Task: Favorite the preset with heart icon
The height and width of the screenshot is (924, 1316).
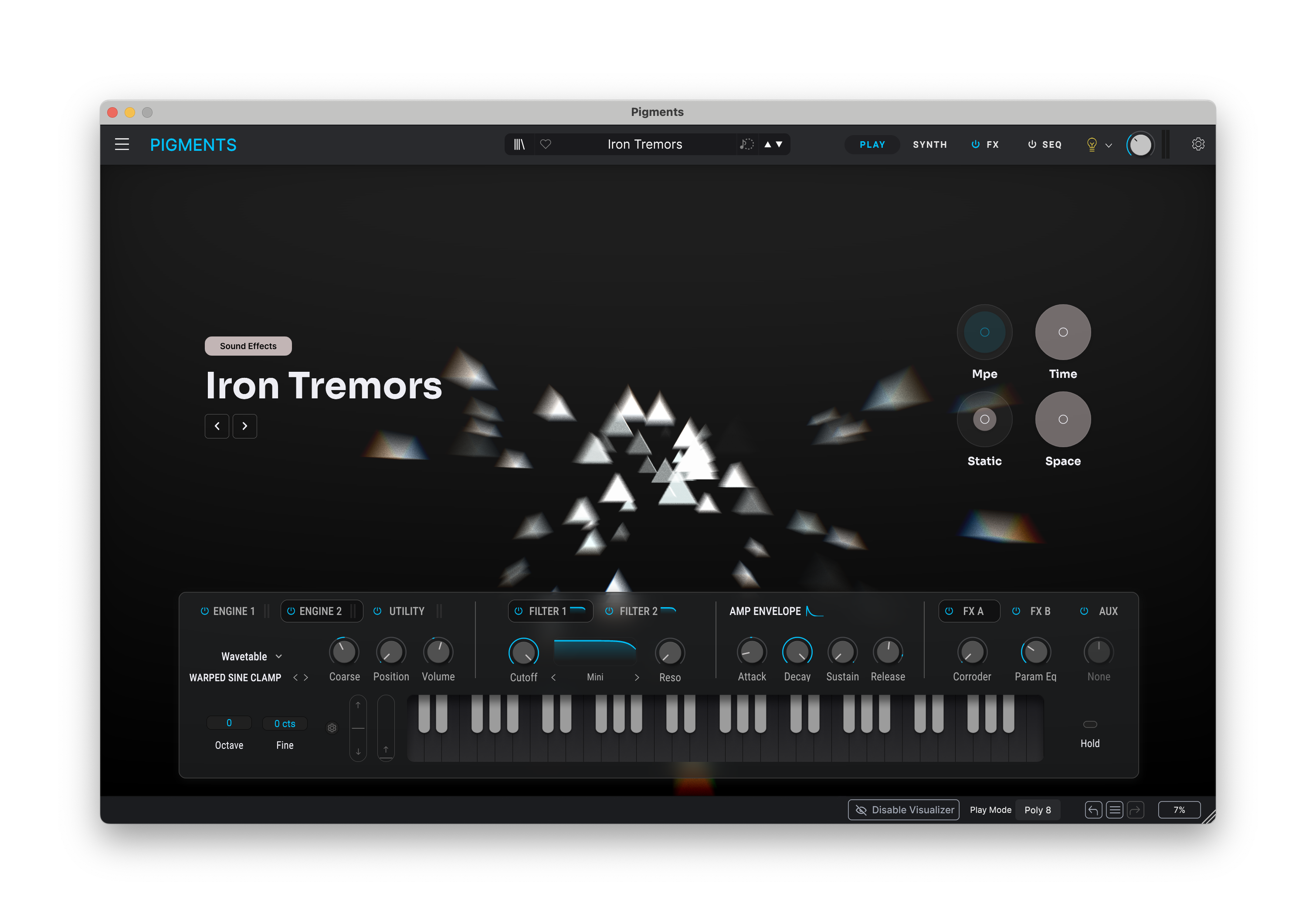Action: coord(546,144)
